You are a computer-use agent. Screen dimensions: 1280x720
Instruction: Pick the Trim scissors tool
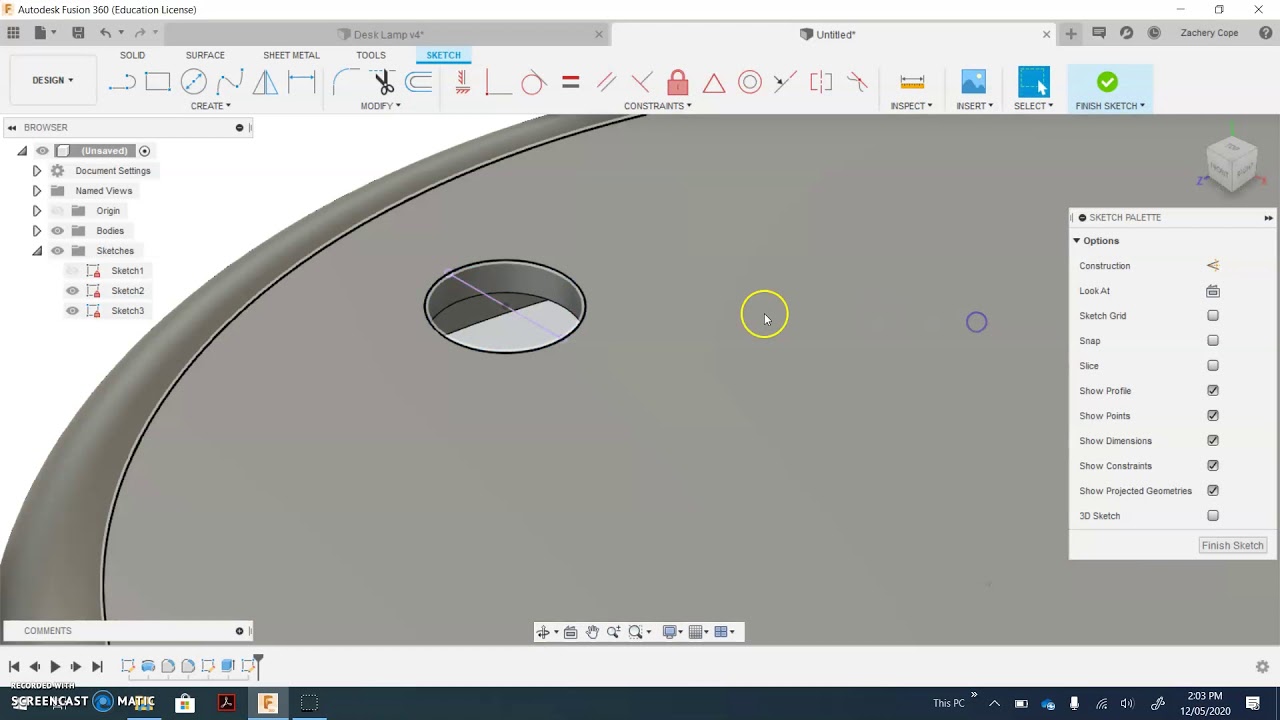383,82
